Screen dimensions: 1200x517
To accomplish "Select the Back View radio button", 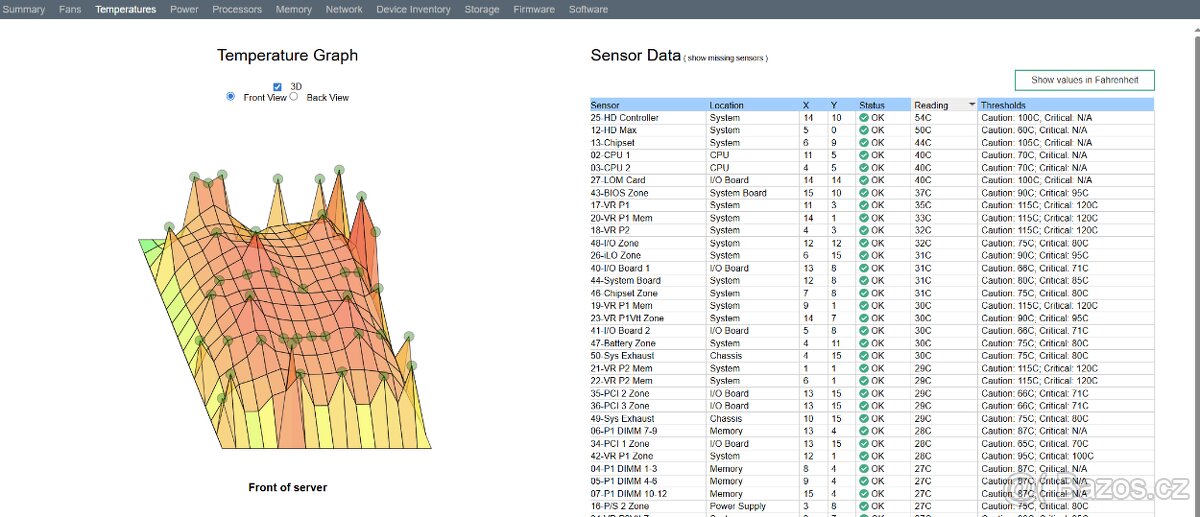I will pyautogui.click(x=294, y=97).
